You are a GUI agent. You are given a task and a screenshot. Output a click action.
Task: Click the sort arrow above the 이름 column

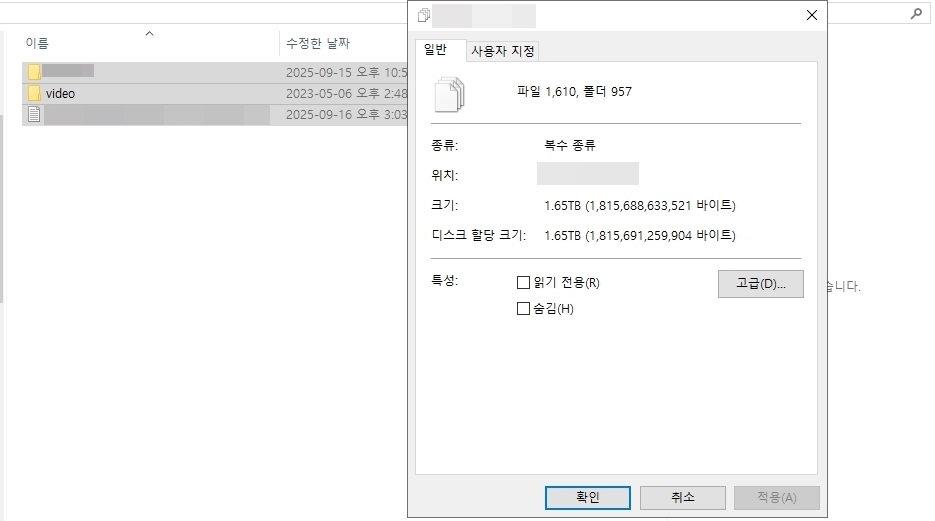pos(150,33)
